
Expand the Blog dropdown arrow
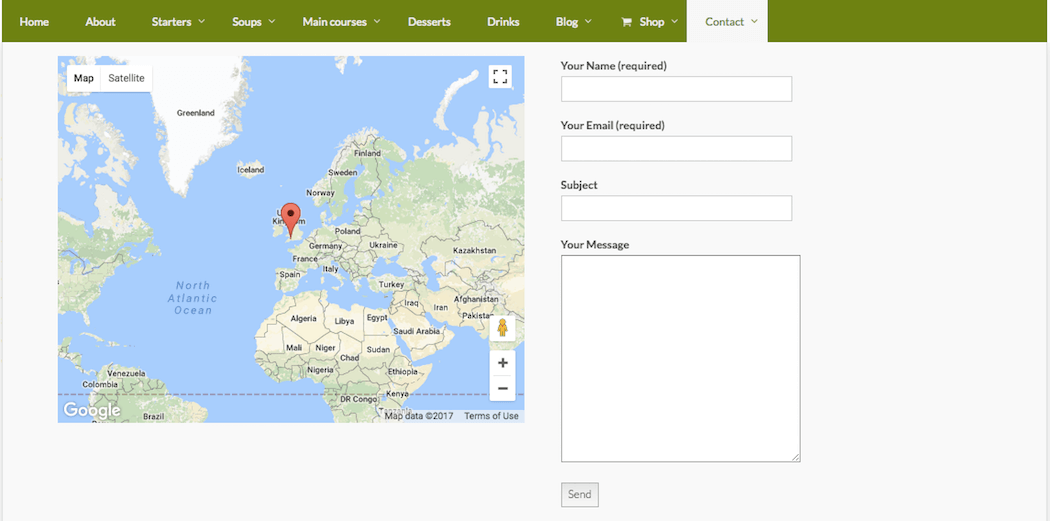coord(588,21)
